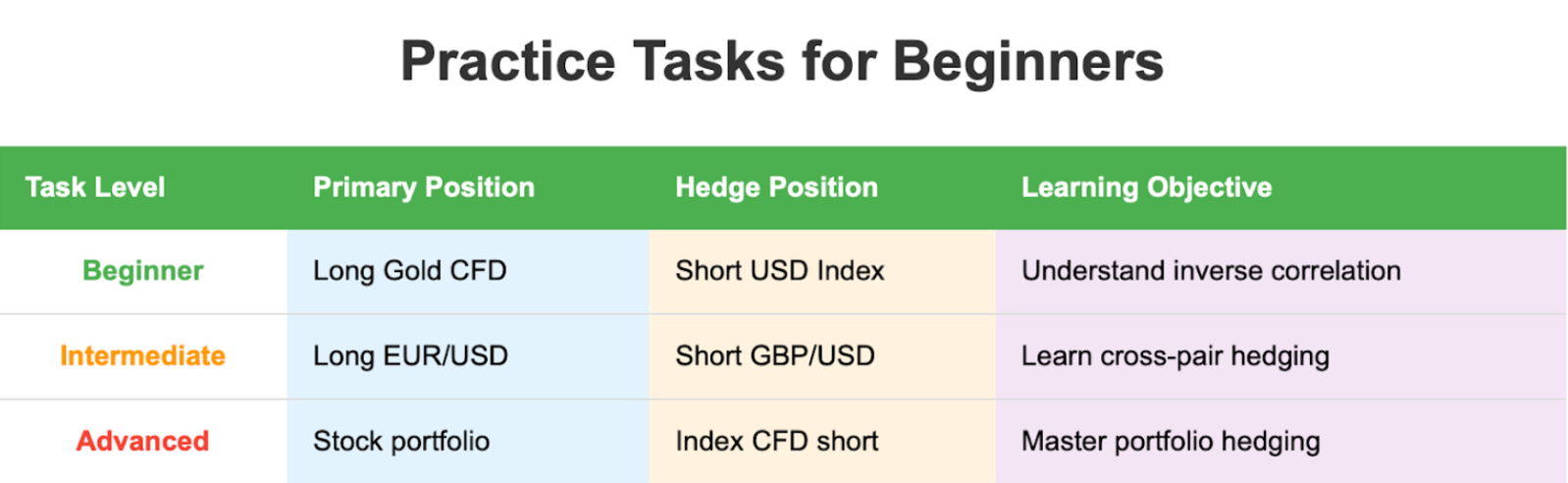Image resolution: width=1568 pixels, height=483 pixels.
Task: Select the Stock portfolio cell
Action: point(401,441)
